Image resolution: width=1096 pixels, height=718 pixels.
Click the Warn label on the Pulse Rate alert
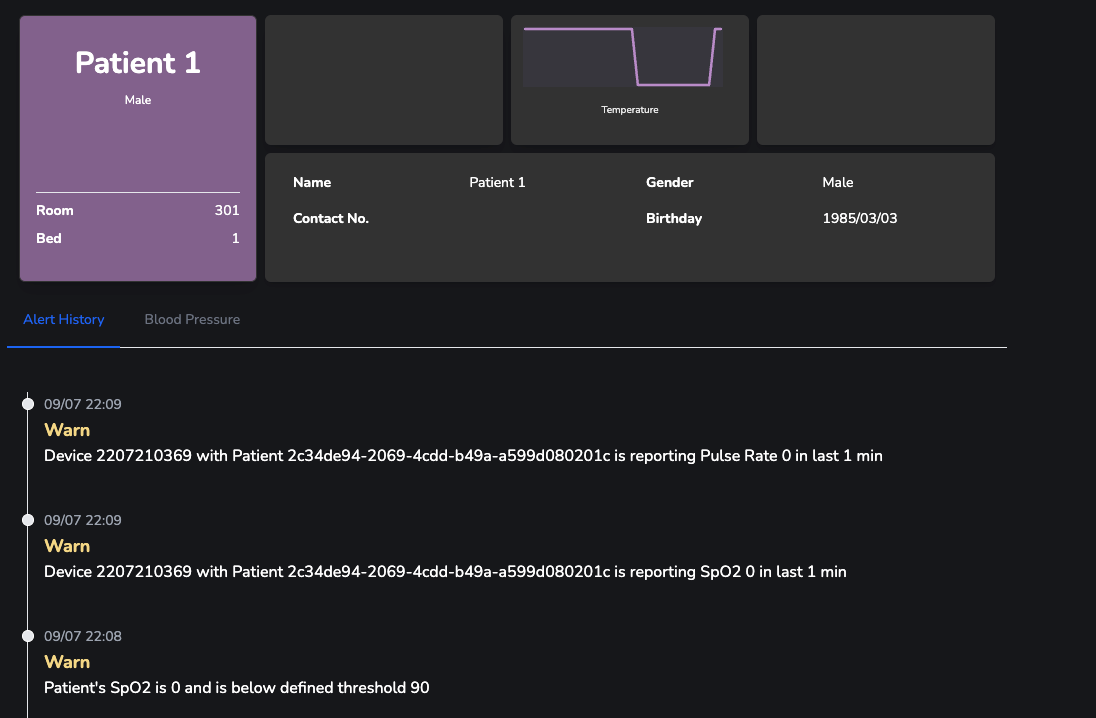pos(67,429)
